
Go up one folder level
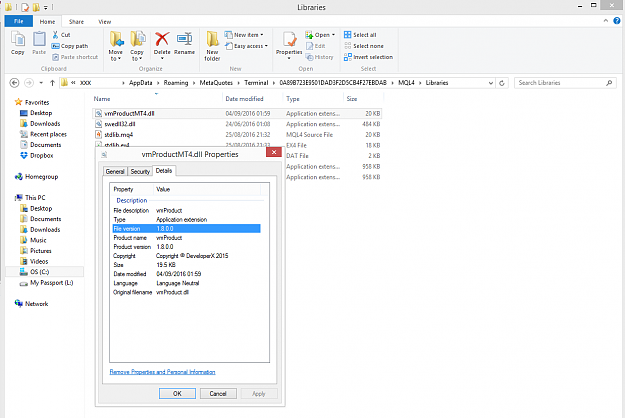click(x=52, y=83)
